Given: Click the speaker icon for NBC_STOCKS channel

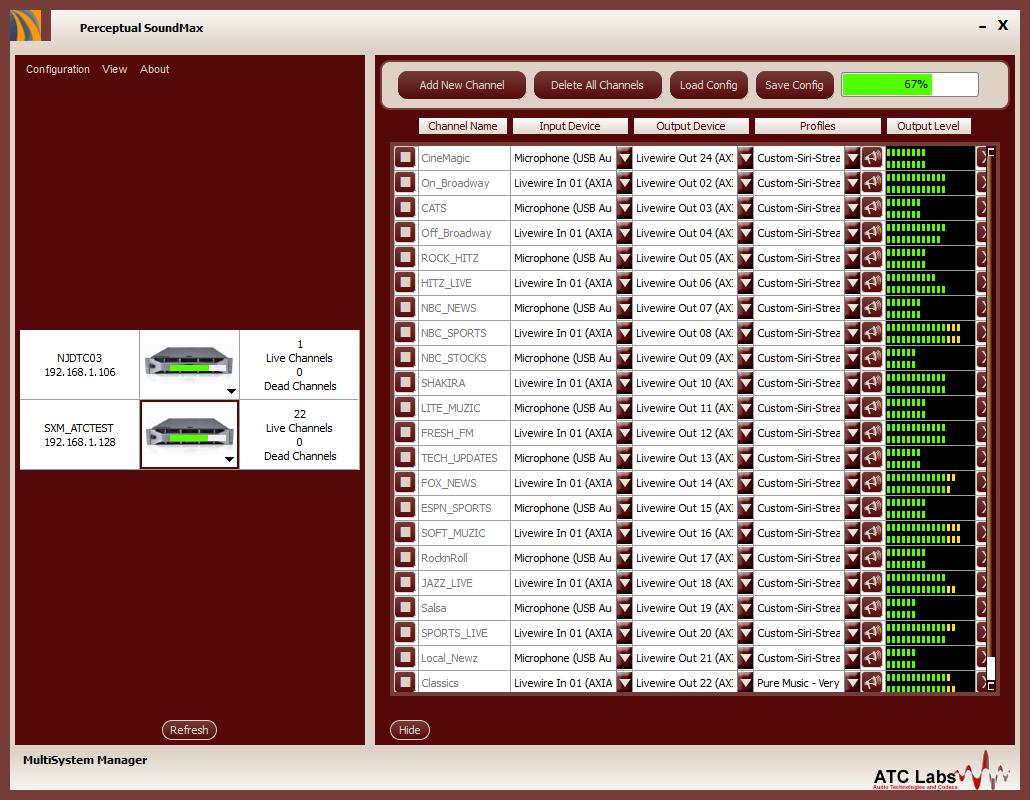Looking at the screenshot, I should click(x=872, y=357).
